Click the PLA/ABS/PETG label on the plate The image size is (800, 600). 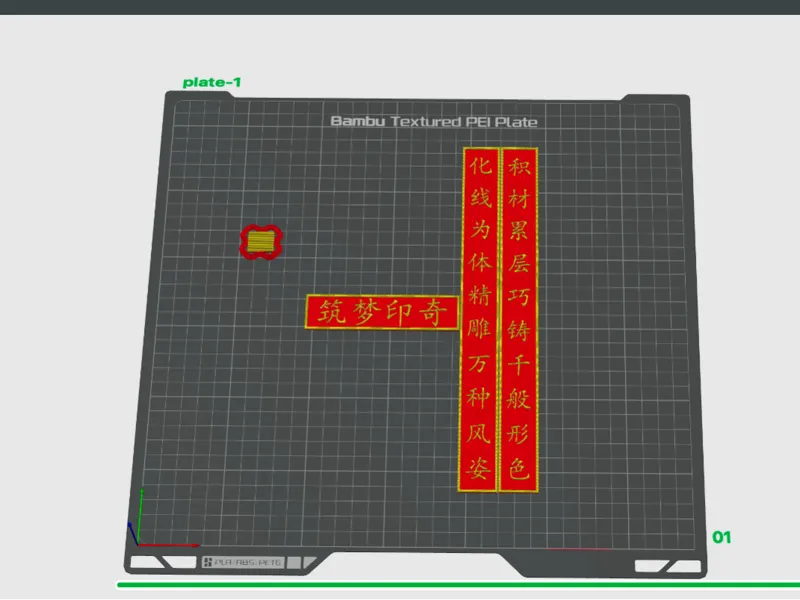pyautogui.click(x=247, y=562)
